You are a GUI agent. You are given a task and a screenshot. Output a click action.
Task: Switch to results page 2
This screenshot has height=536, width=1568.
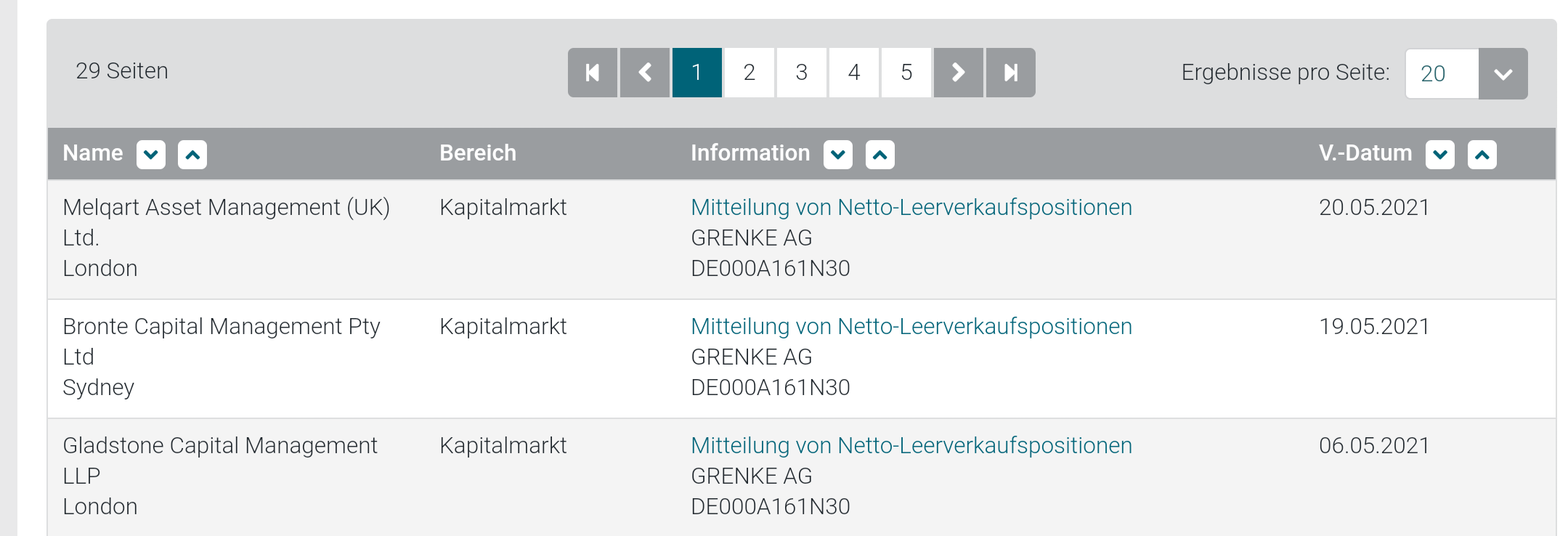(749, 72)
